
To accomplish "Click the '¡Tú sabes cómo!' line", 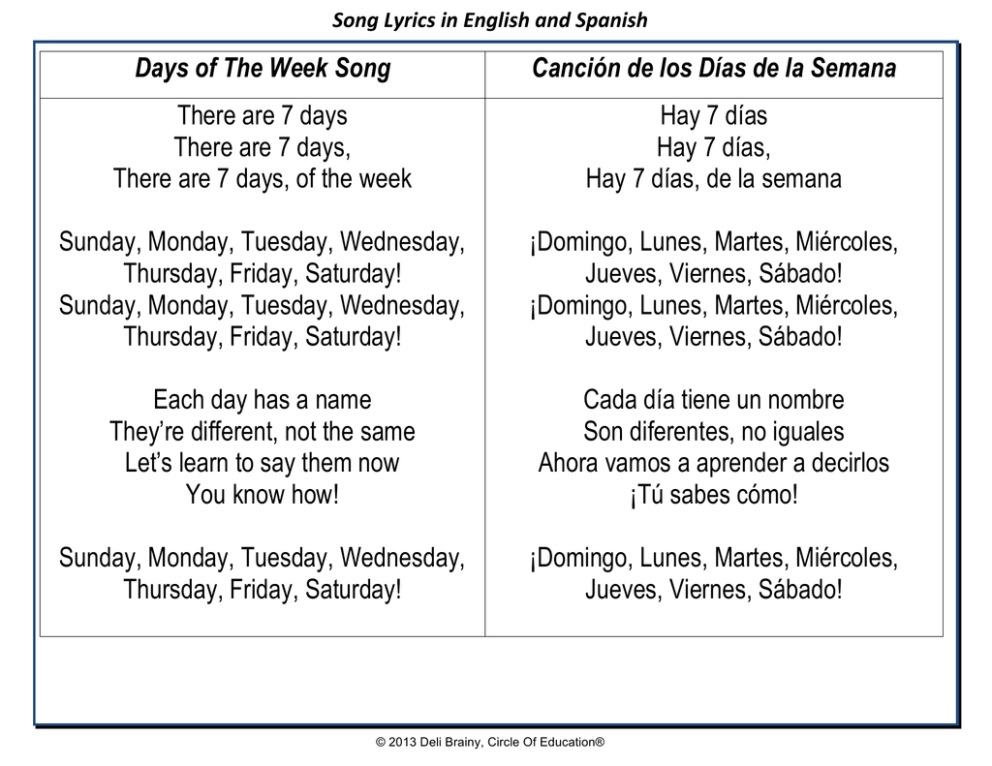I will click(x=714, y=495).
